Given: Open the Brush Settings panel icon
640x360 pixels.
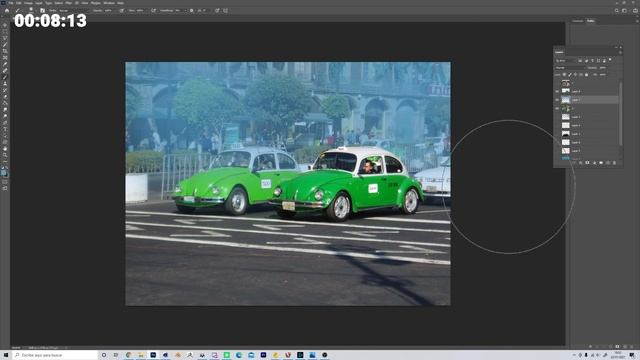Looking at the screenshot, I should (x=42, y=11).
